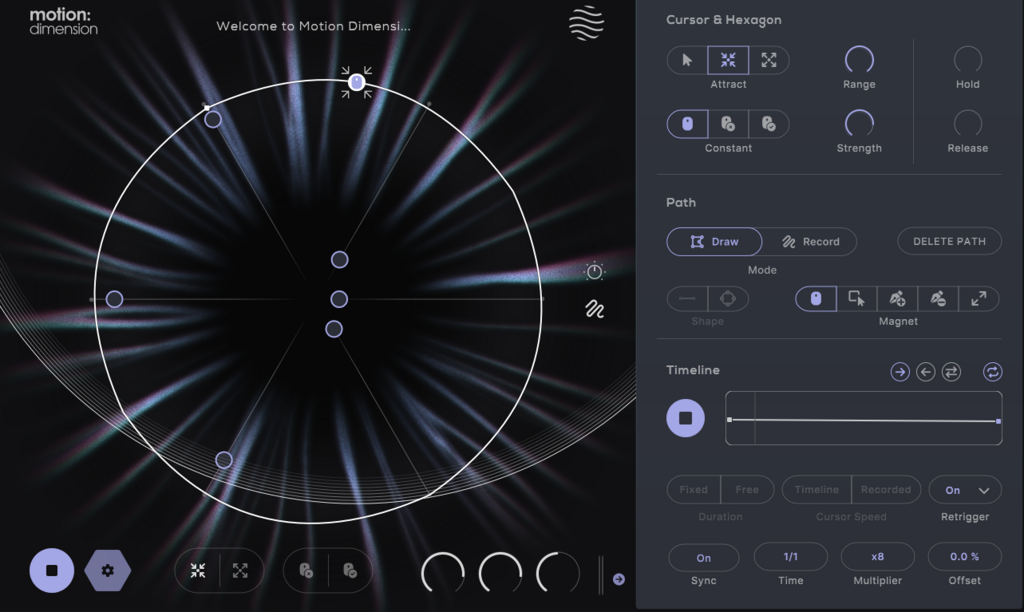Choose the mouse-with-X mode icon in Cursor & Hexagon
The height and width of the screenshot is (612, 1024).
coord(728,123)
